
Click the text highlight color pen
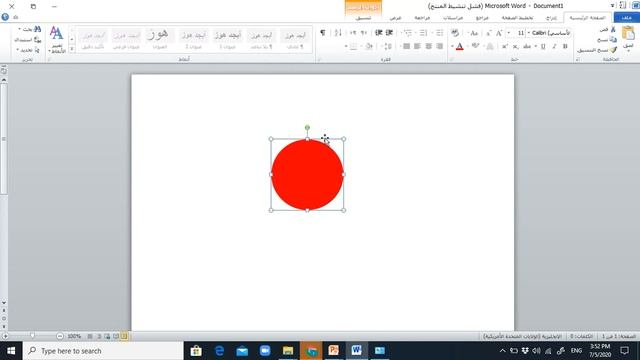(475, 47)
